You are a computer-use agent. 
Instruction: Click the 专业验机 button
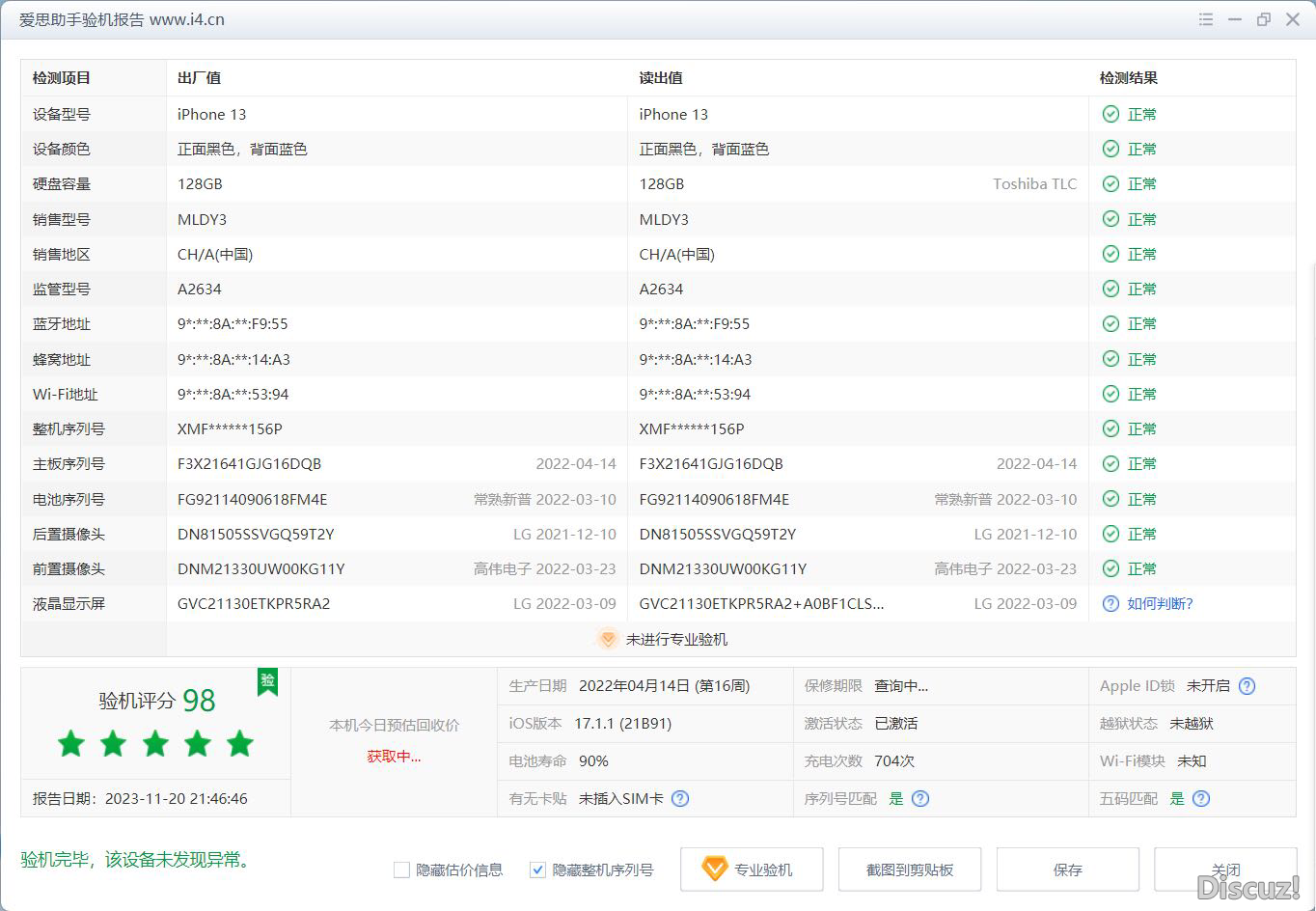coord(752,870)
